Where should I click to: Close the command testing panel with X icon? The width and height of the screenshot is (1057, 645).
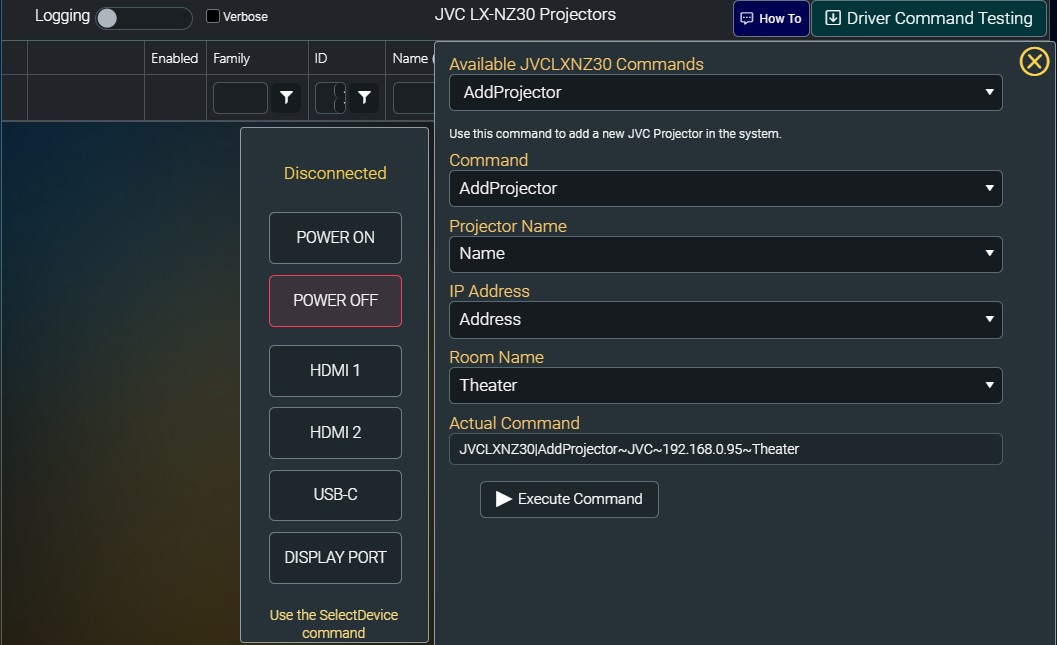coord(1034,61)
